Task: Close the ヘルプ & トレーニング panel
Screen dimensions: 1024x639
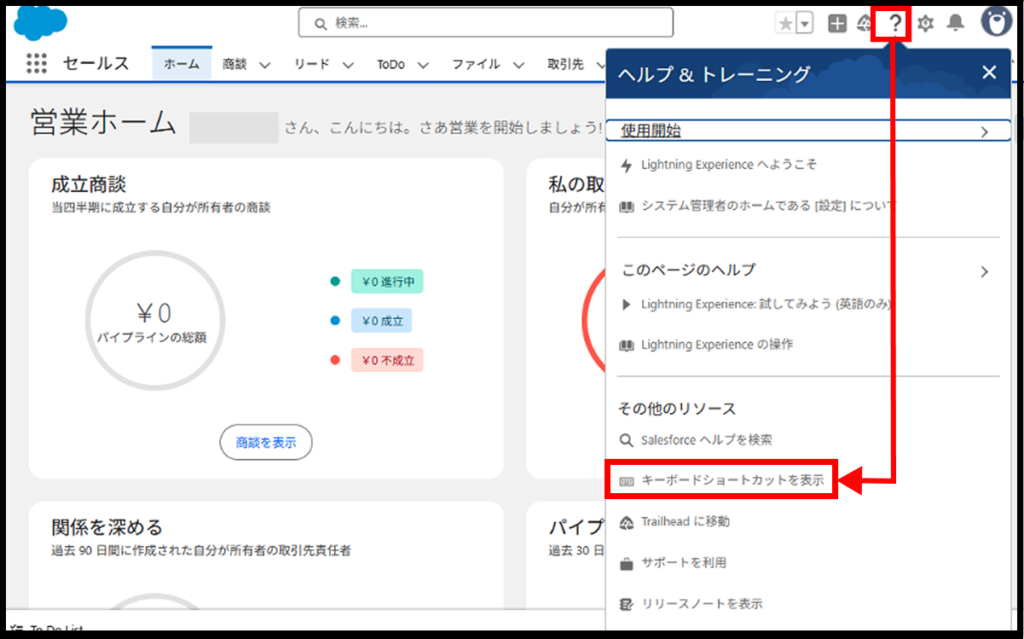Action: tap(989, 72)
